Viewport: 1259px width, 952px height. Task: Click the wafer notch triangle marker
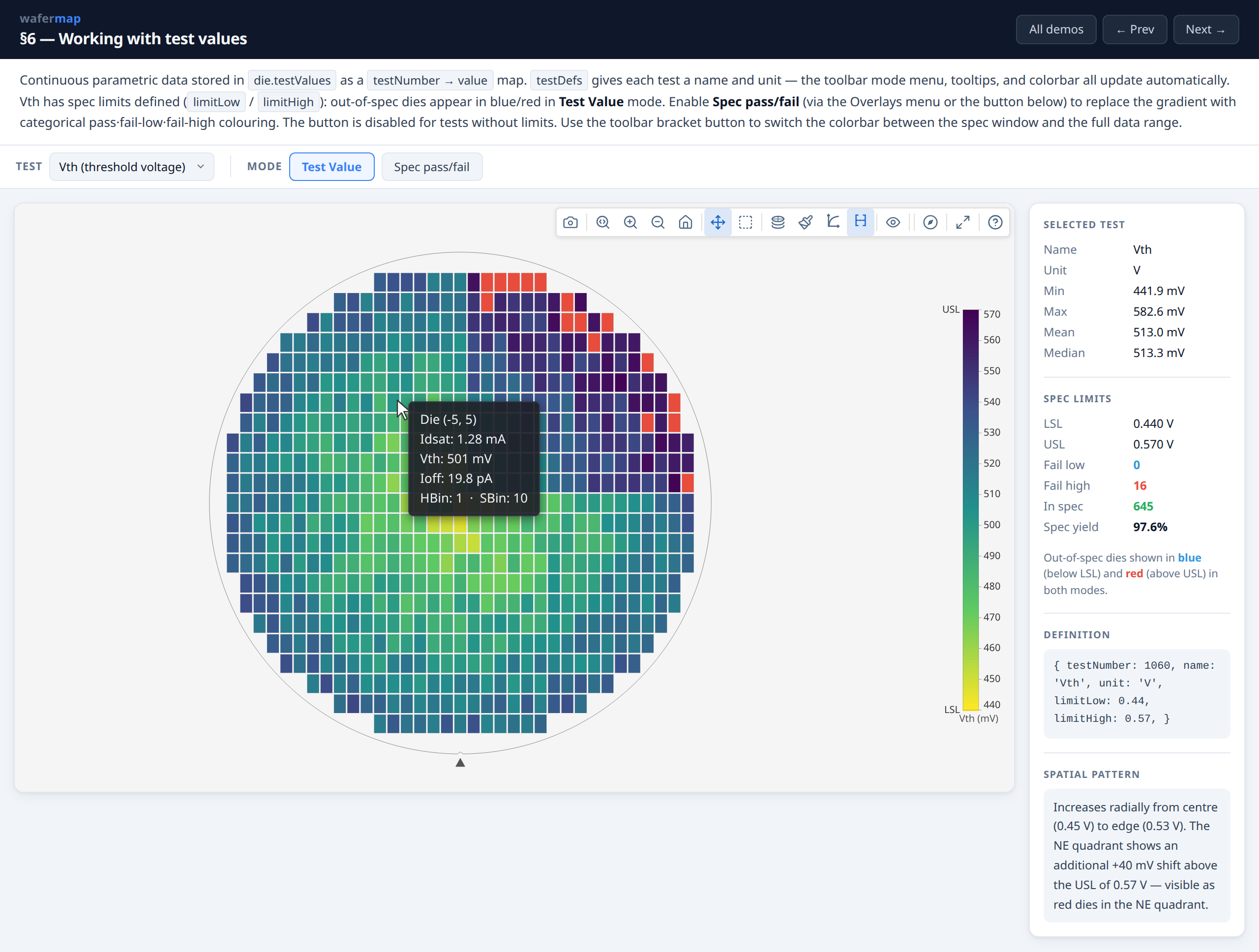coord(460,763)
